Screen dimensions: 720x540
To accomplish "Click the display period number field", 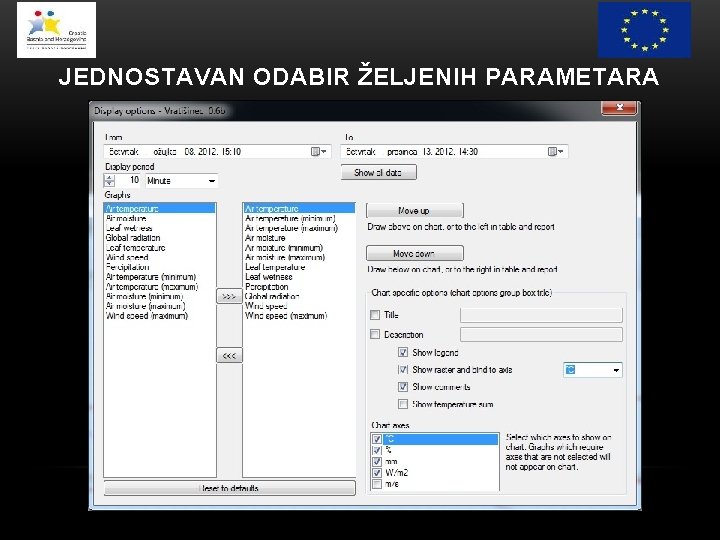I will 128,180.
